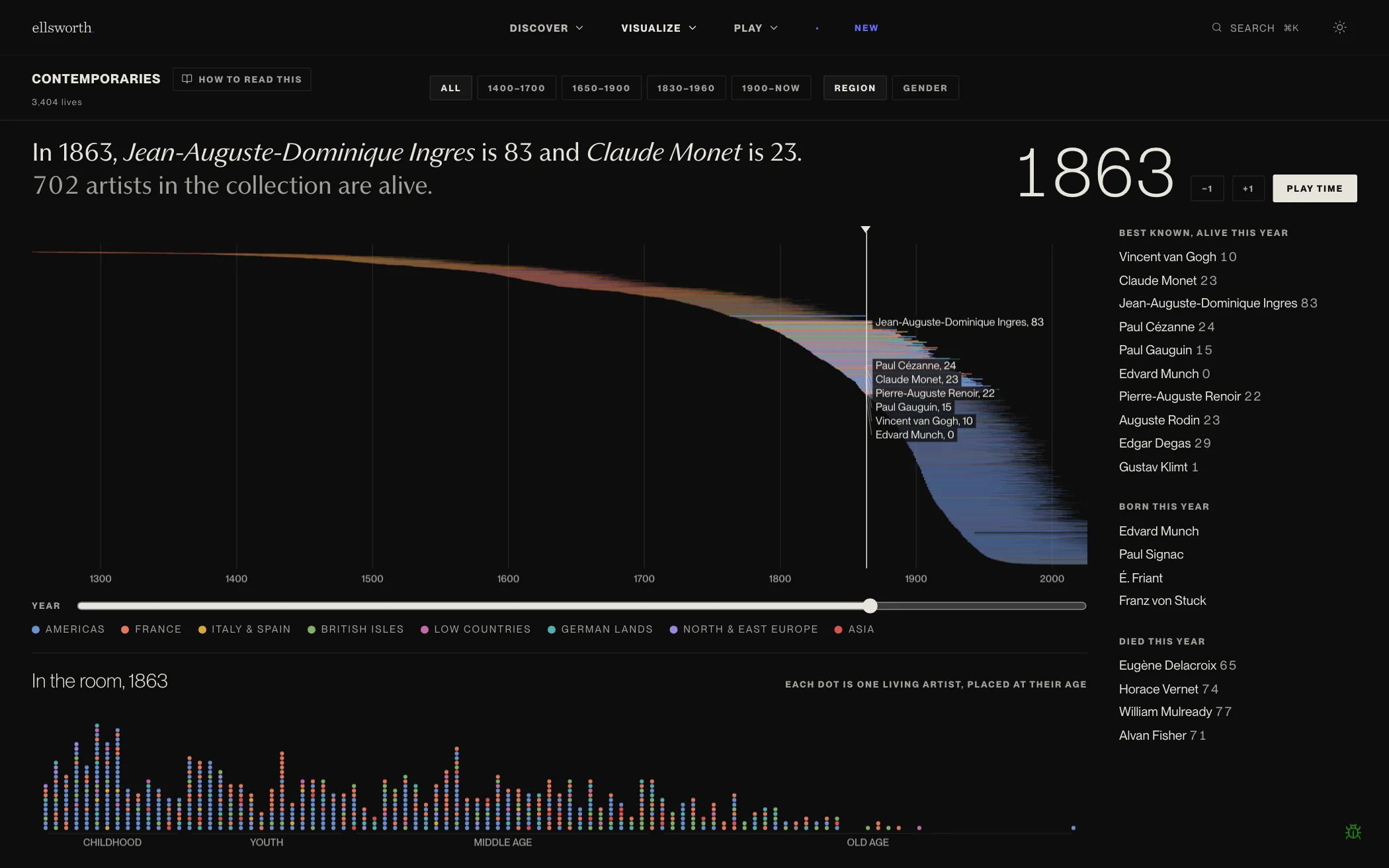Click the ellsworth logo

63,28
